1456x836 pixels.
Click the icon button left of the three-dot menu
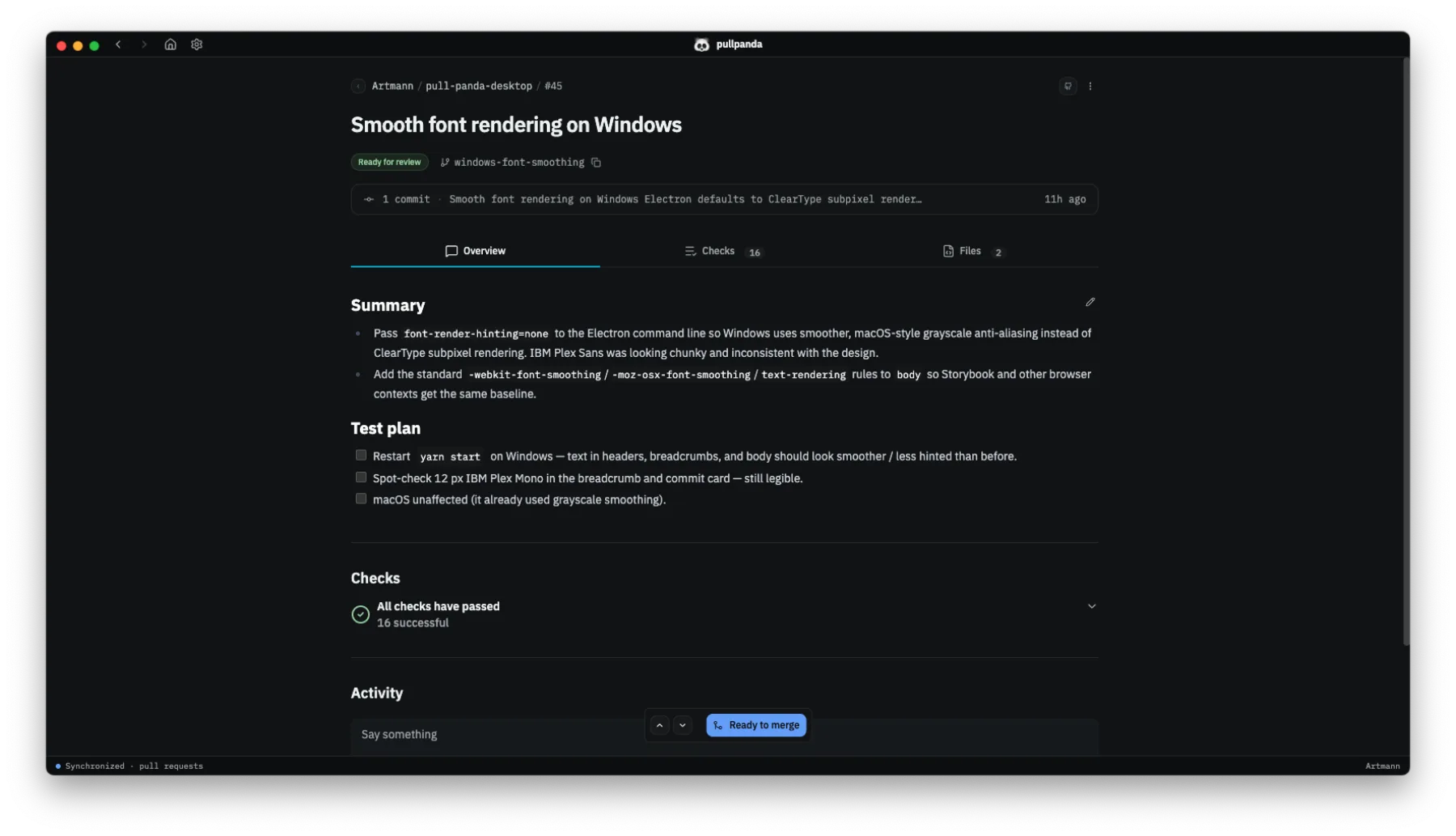[1068, 86]
